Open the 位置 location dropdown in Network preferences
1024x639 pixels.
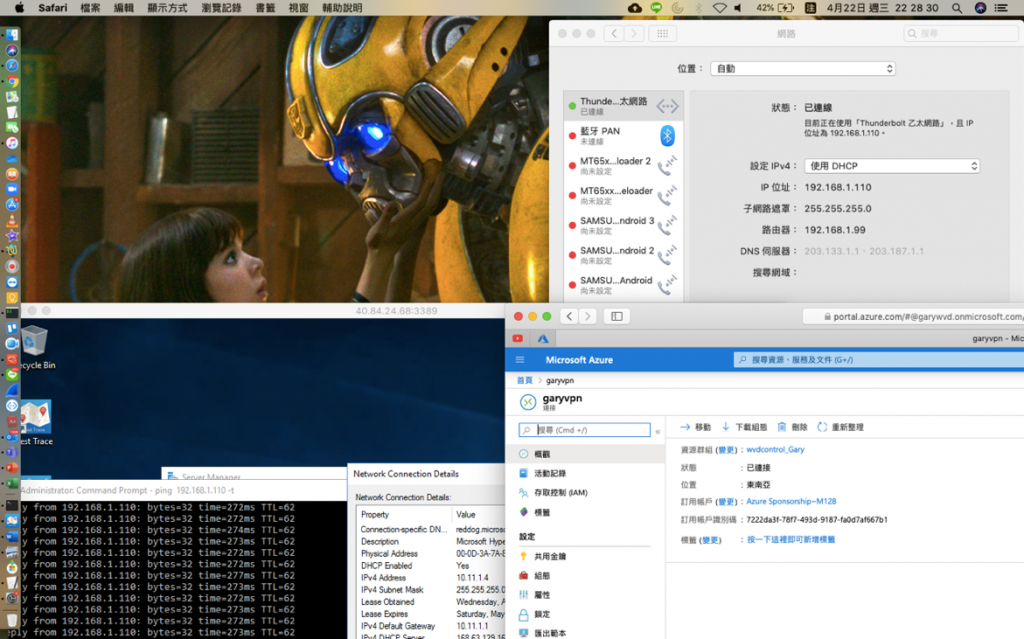click(x=803, y=69)
